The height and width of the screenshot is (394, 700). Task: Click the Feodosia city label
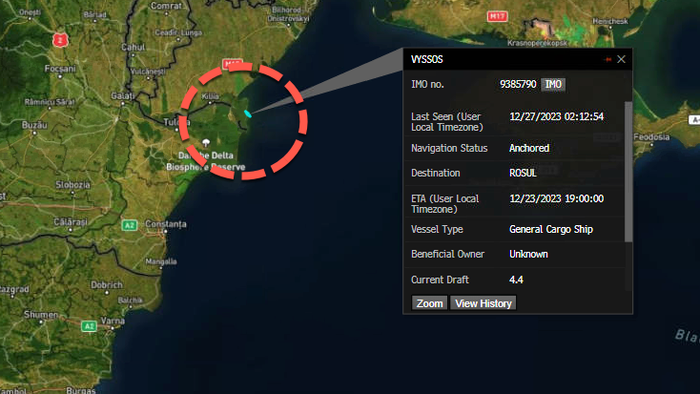coord(651,137)
